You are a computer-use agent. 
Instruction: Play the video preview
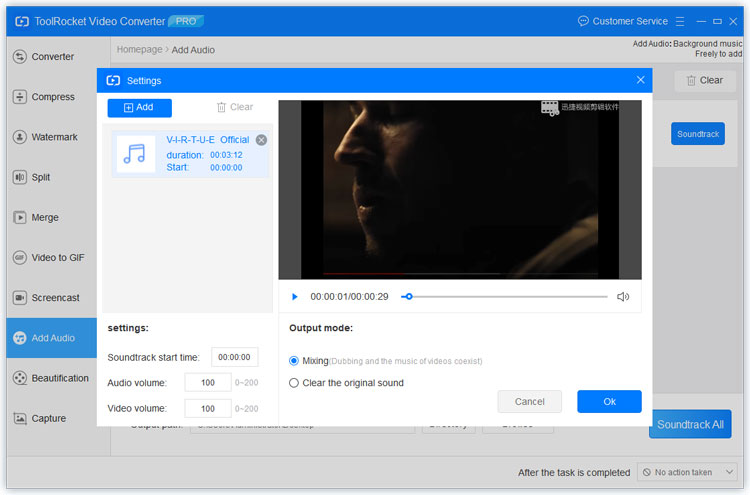(x=295, y=297)
